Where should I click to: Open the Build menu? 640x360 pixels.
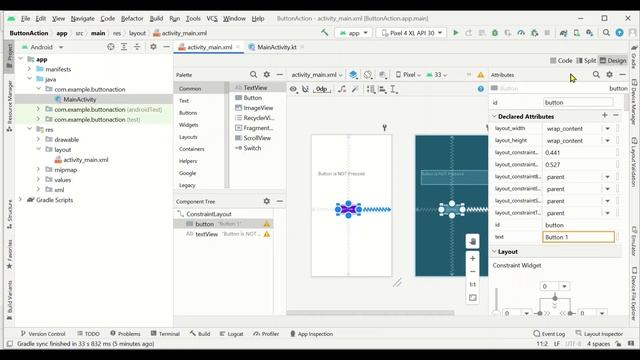[156, 18]
